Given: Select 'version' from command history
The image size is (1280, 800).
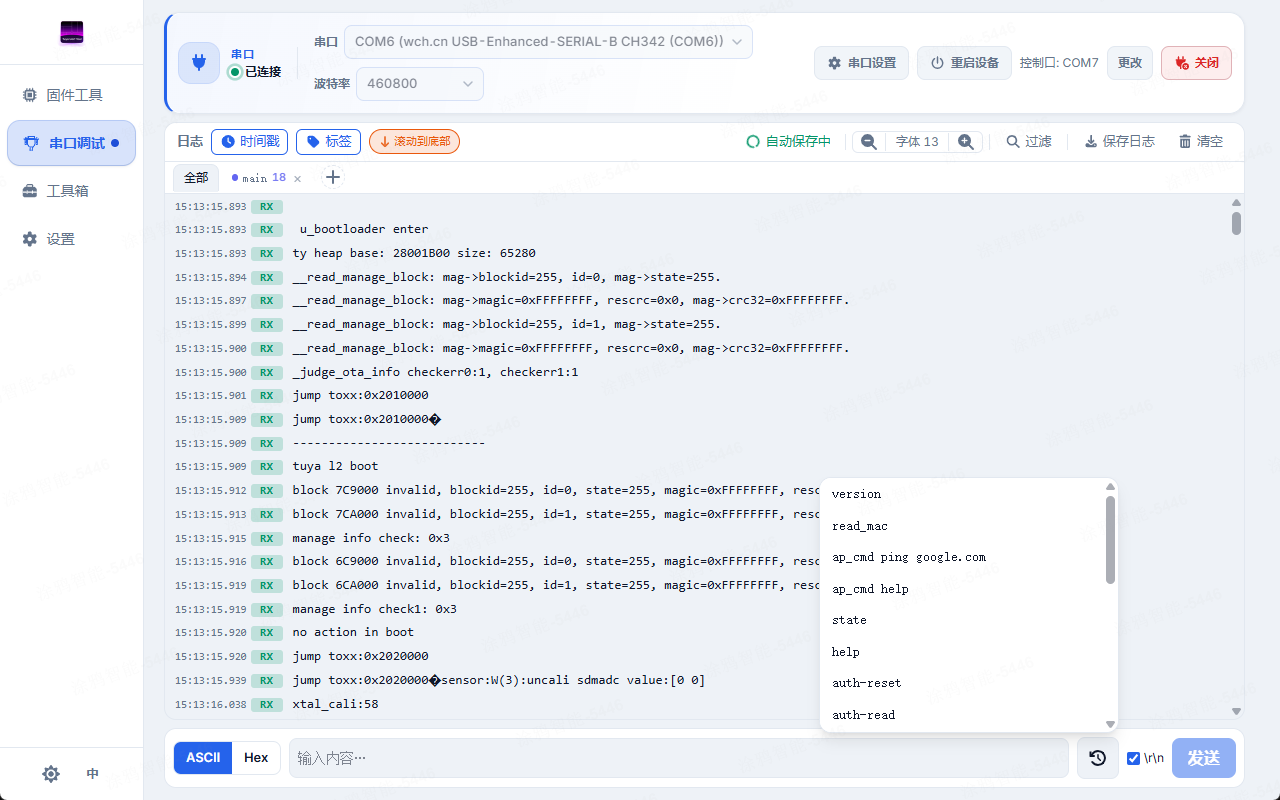Looking at the screenshot, I should tap(962, 494).
